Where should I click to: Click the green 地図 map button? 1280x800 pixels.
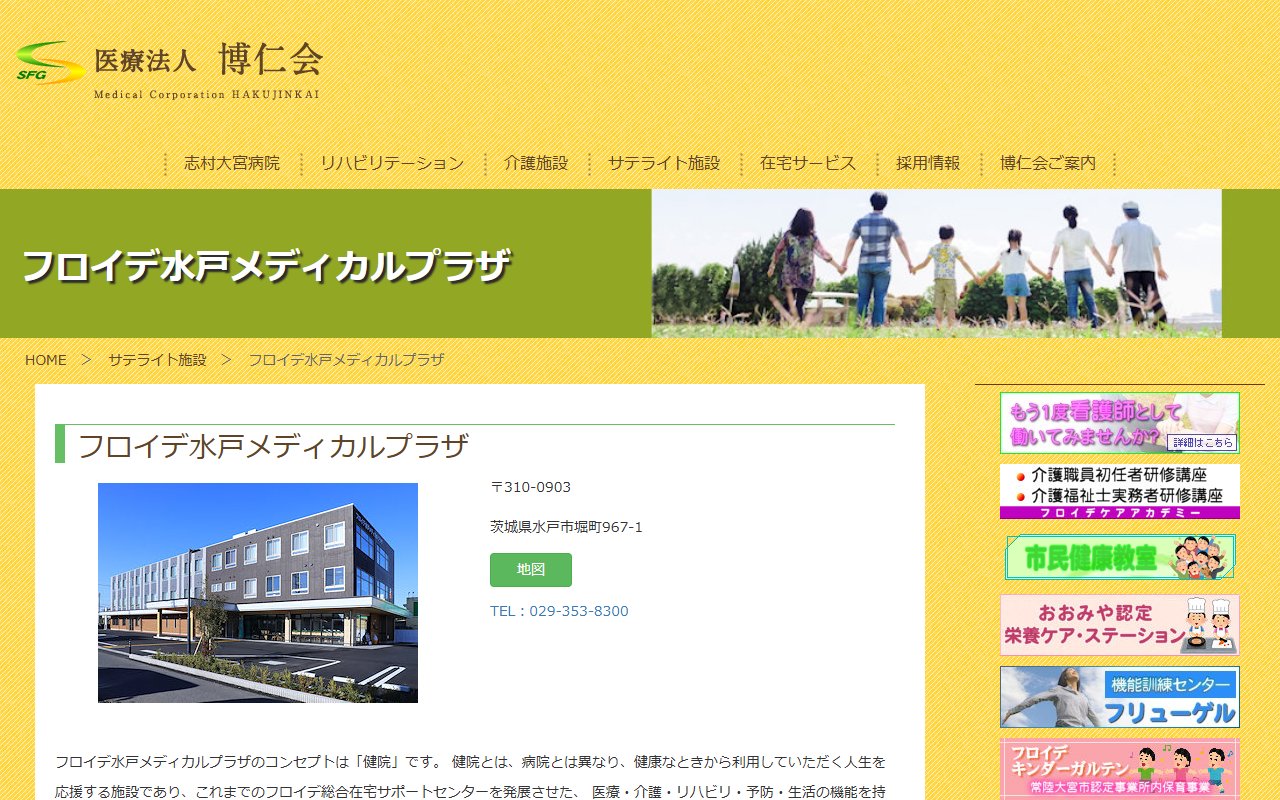[531, 570]
